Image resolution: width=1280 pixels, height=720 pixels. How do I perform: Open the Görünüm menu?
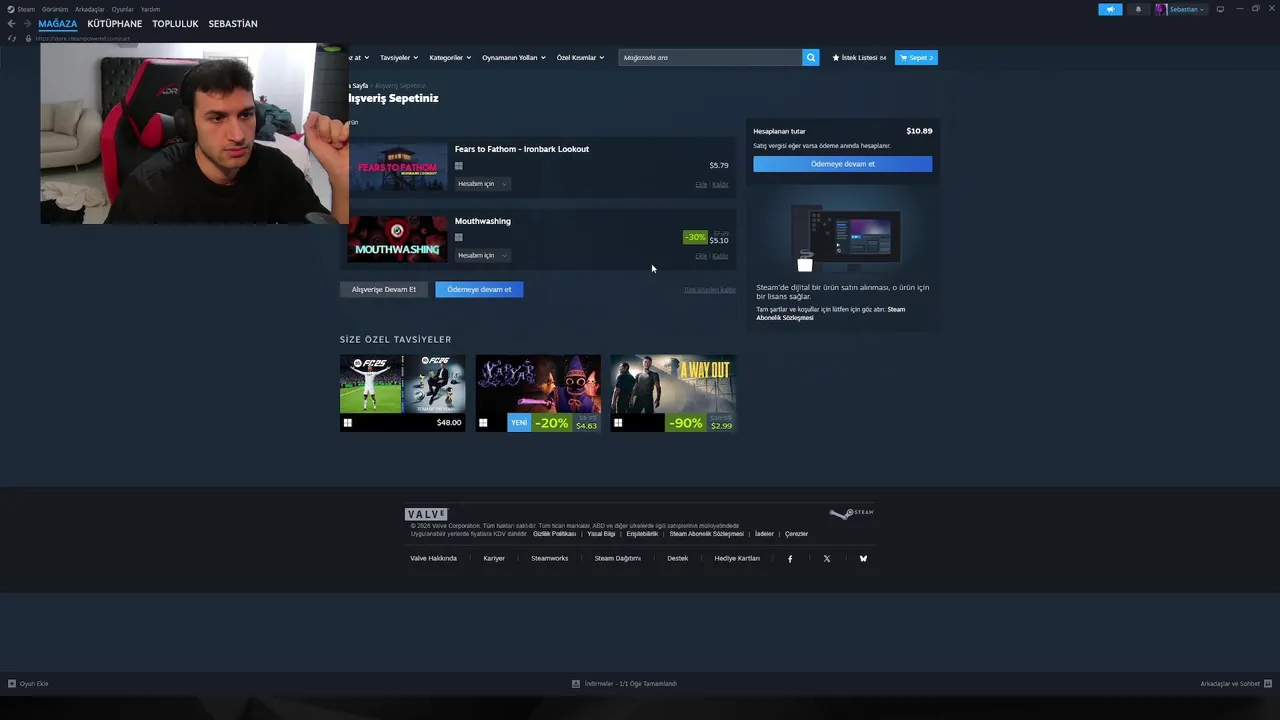pyautogui.click(x=55, y=9)
